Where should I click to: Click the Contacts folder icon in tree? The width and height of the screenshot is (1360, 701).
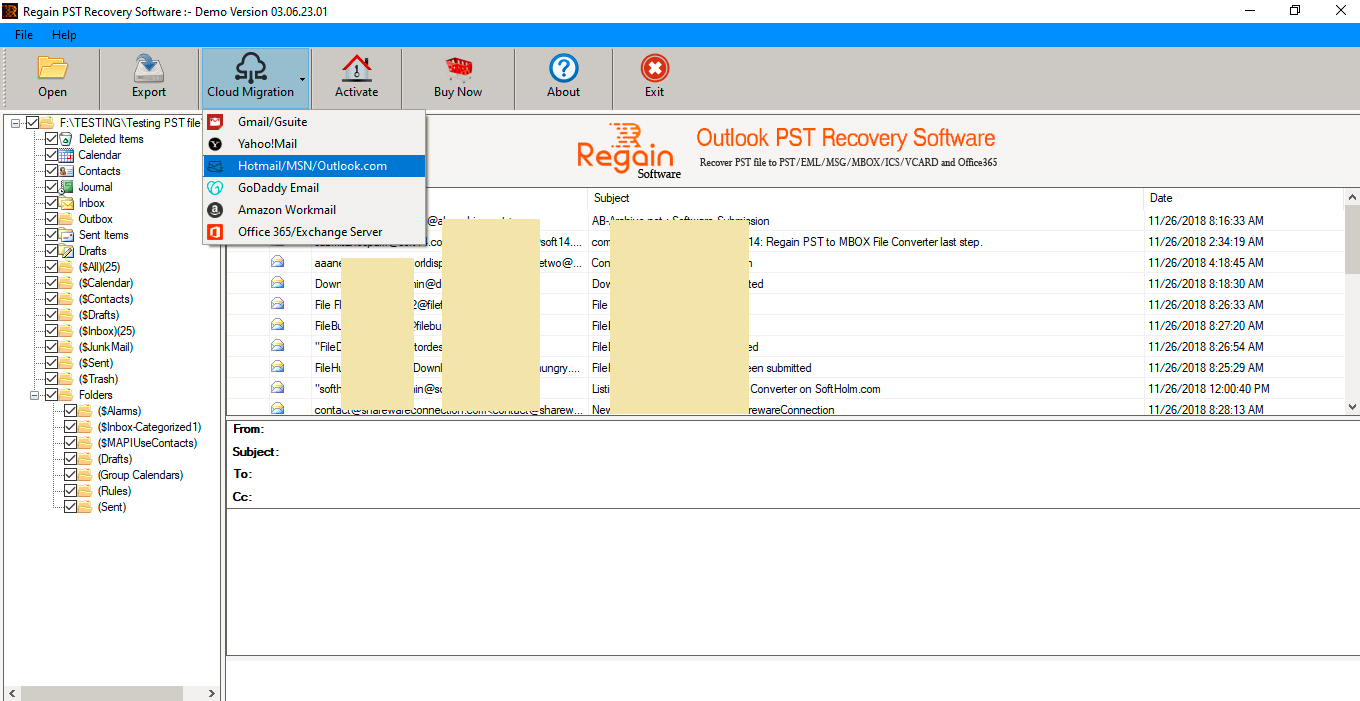(x=68, y=171)
